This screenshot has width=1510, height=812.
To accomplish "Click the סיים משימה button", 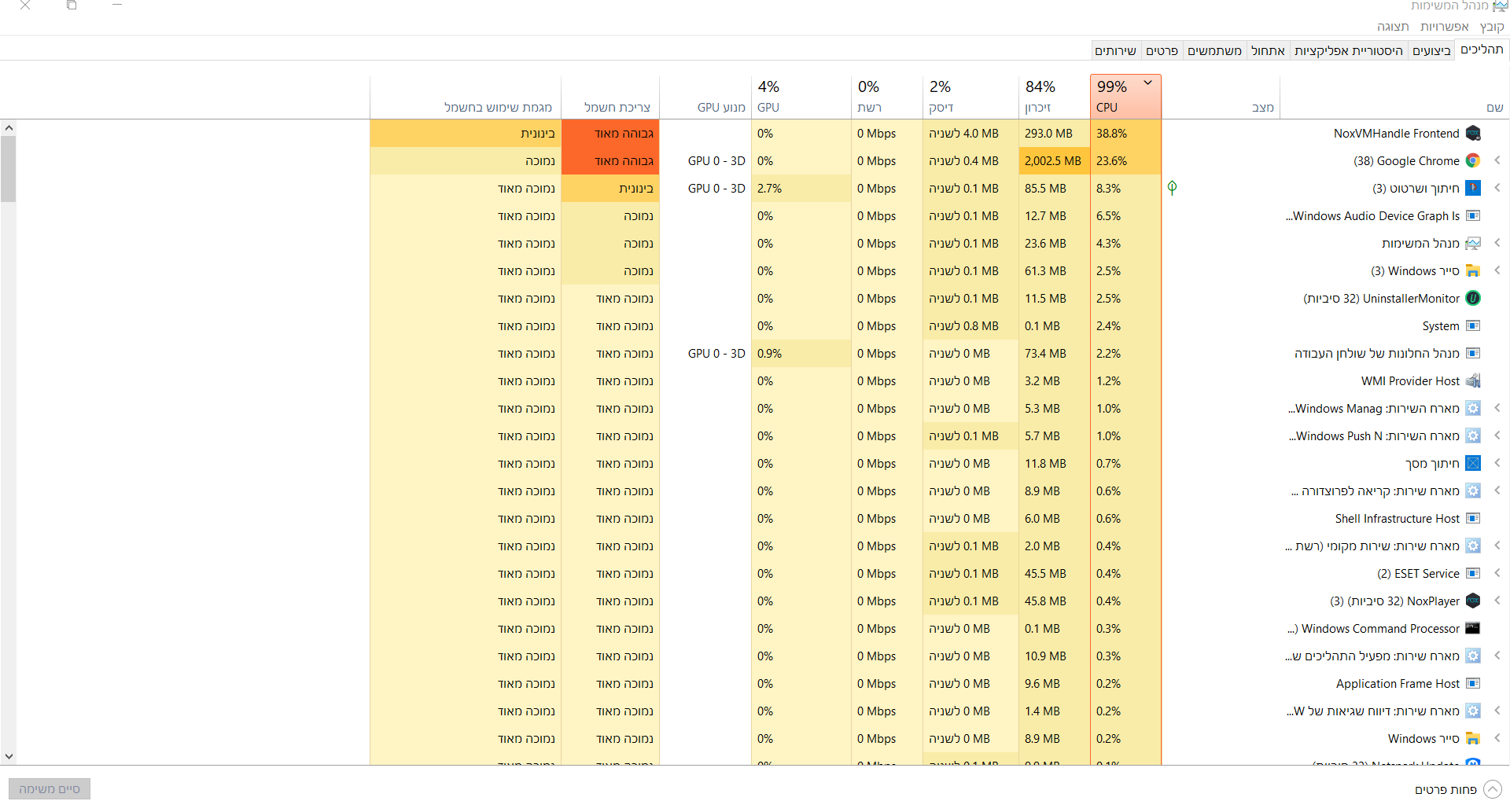I will click(x=50, y=789).
